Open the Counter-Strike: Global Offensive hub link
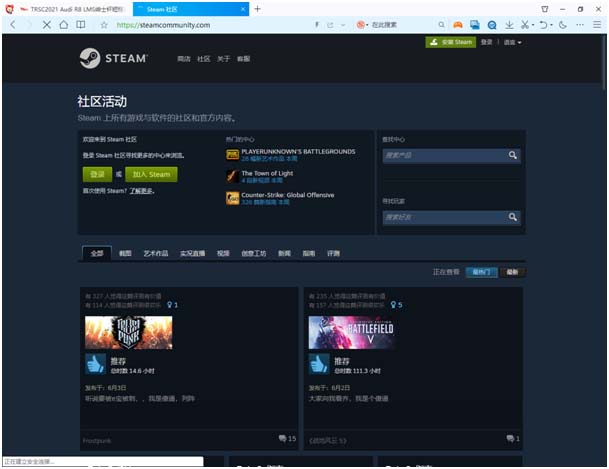Image resolution: width=609 pixels, height=469 pixels. pyautogui.click(x=288, y=195)
